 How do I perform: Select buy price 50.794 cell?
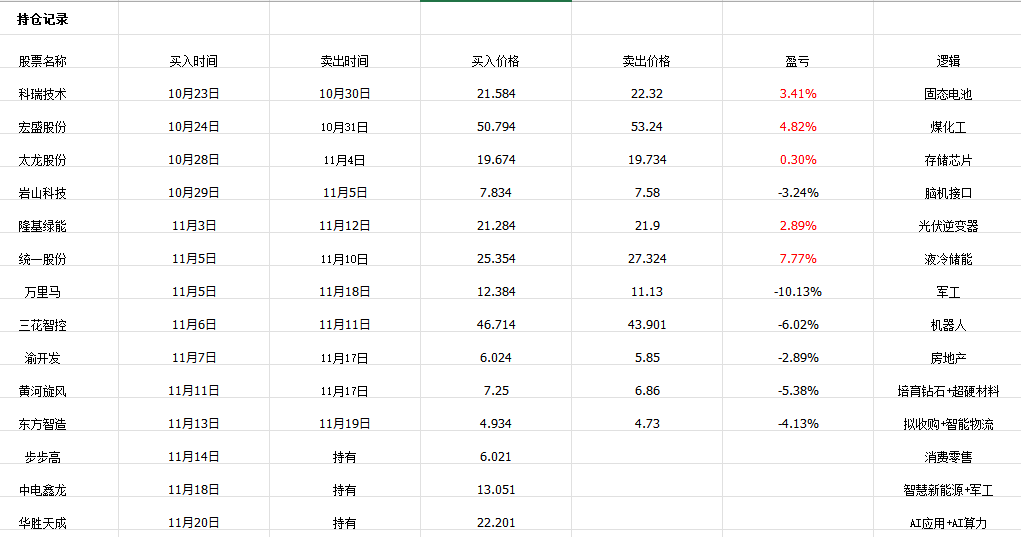tap(496, 127)
